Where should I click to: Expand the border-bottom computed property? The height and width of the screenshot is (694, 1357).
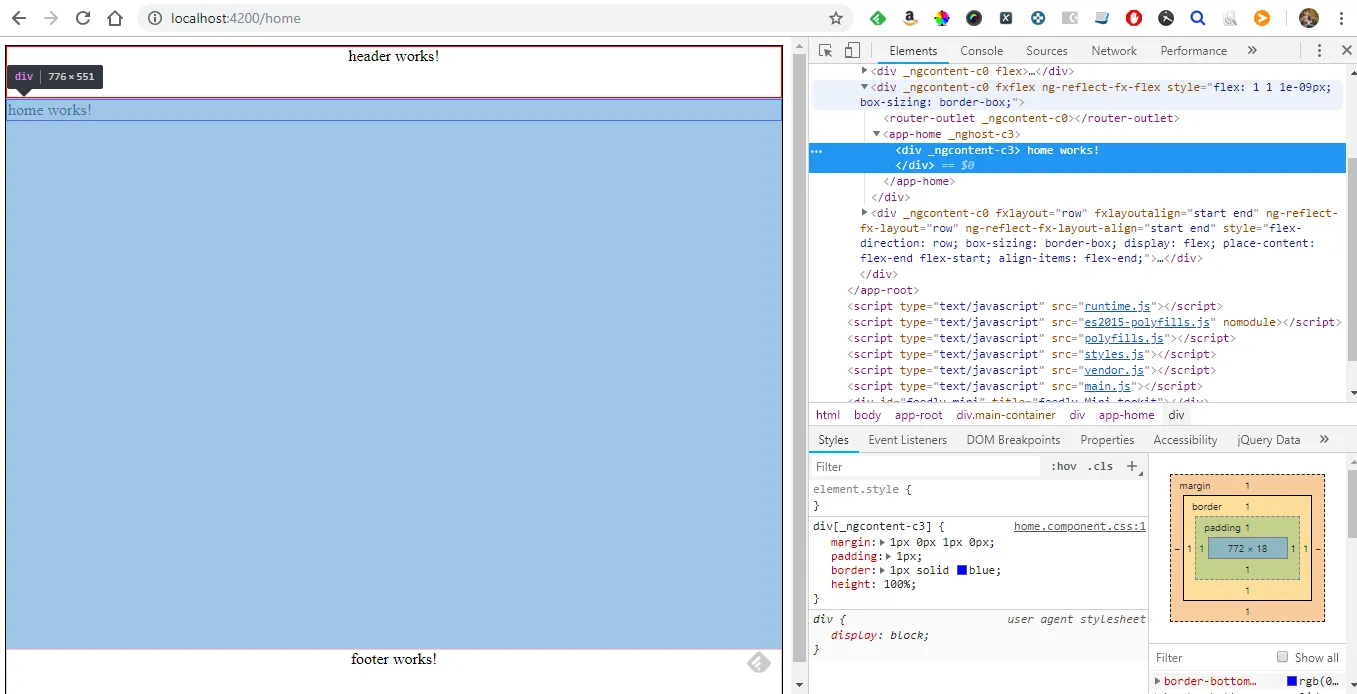pyautogui.click(x=1158, y=681)
